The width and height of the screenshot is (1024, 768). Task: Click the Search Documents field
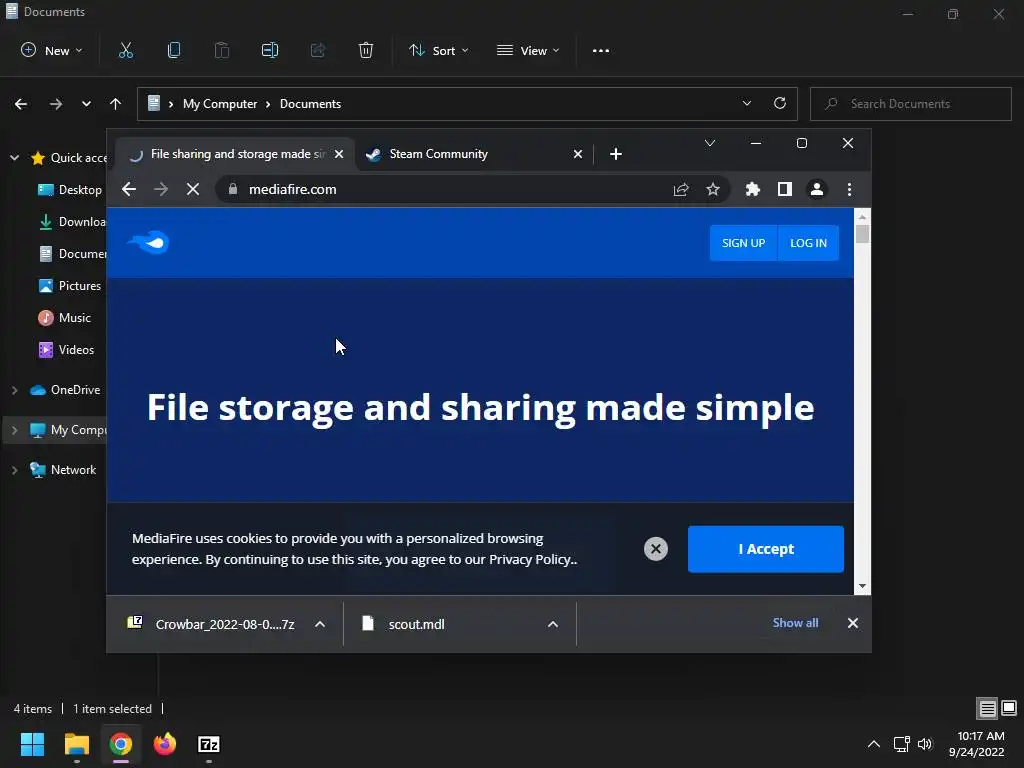[911, 104]
